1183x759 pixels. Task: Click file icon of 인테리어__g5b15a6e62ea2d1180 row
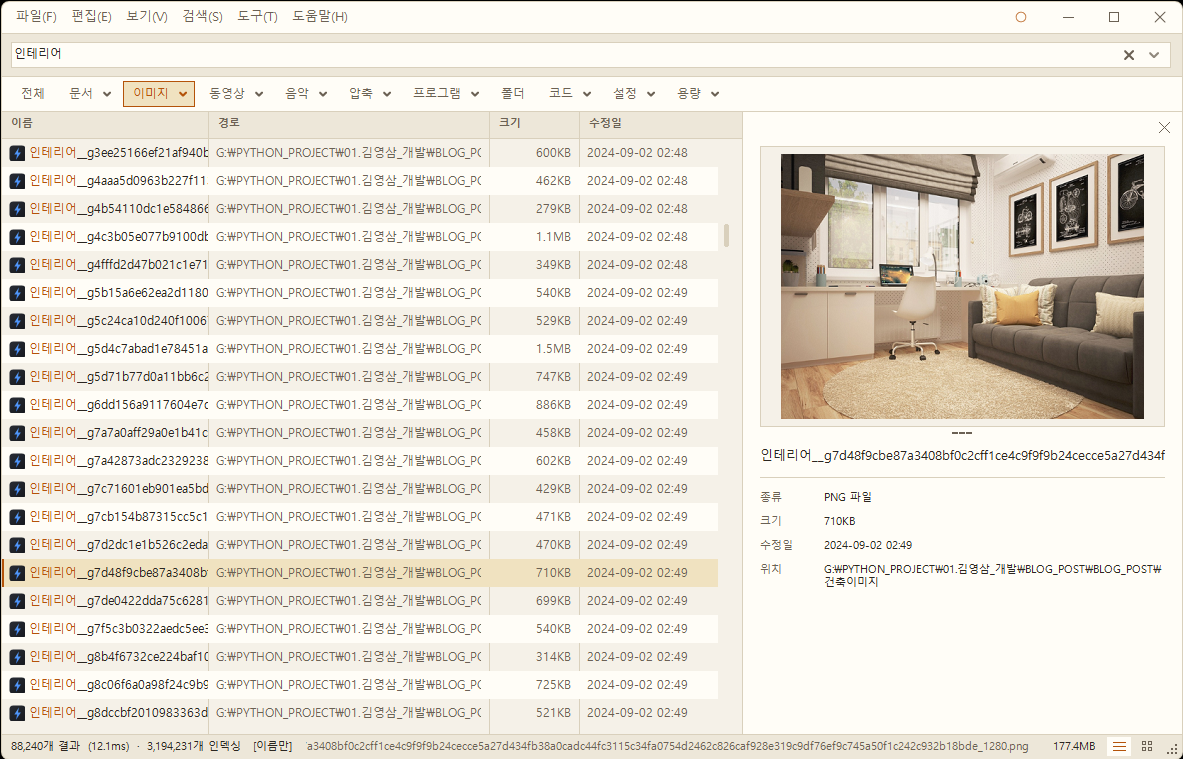pos(17,293)
